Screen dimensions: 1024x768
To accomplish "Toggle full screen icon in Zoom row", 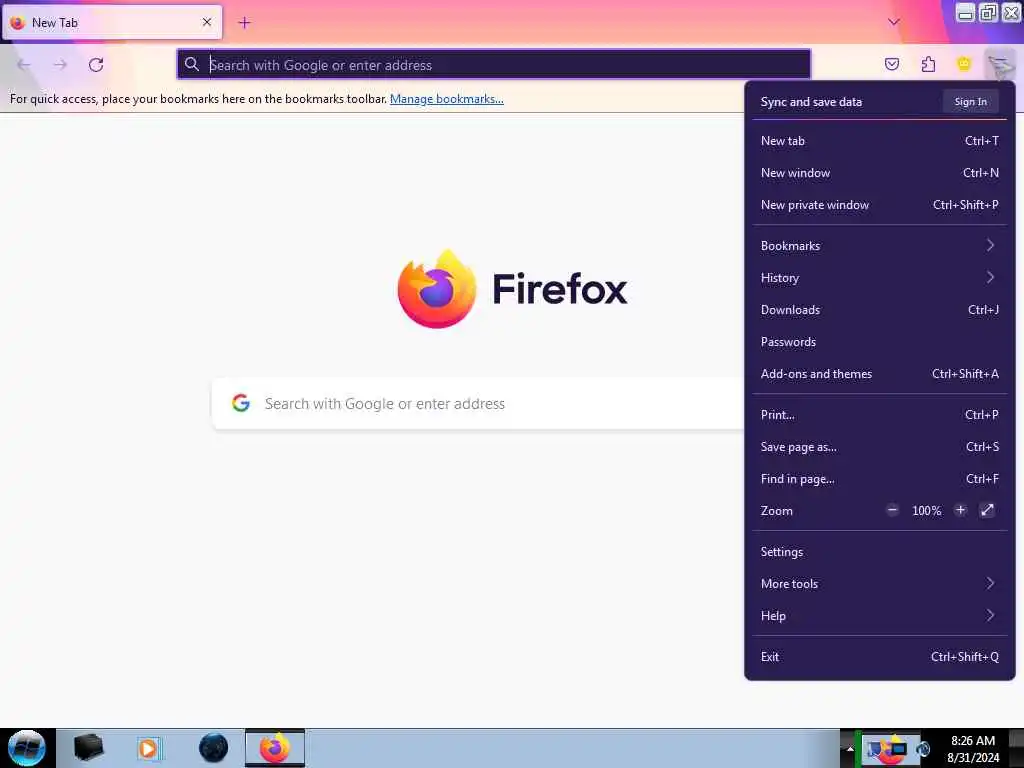I will tap(987, 510).
